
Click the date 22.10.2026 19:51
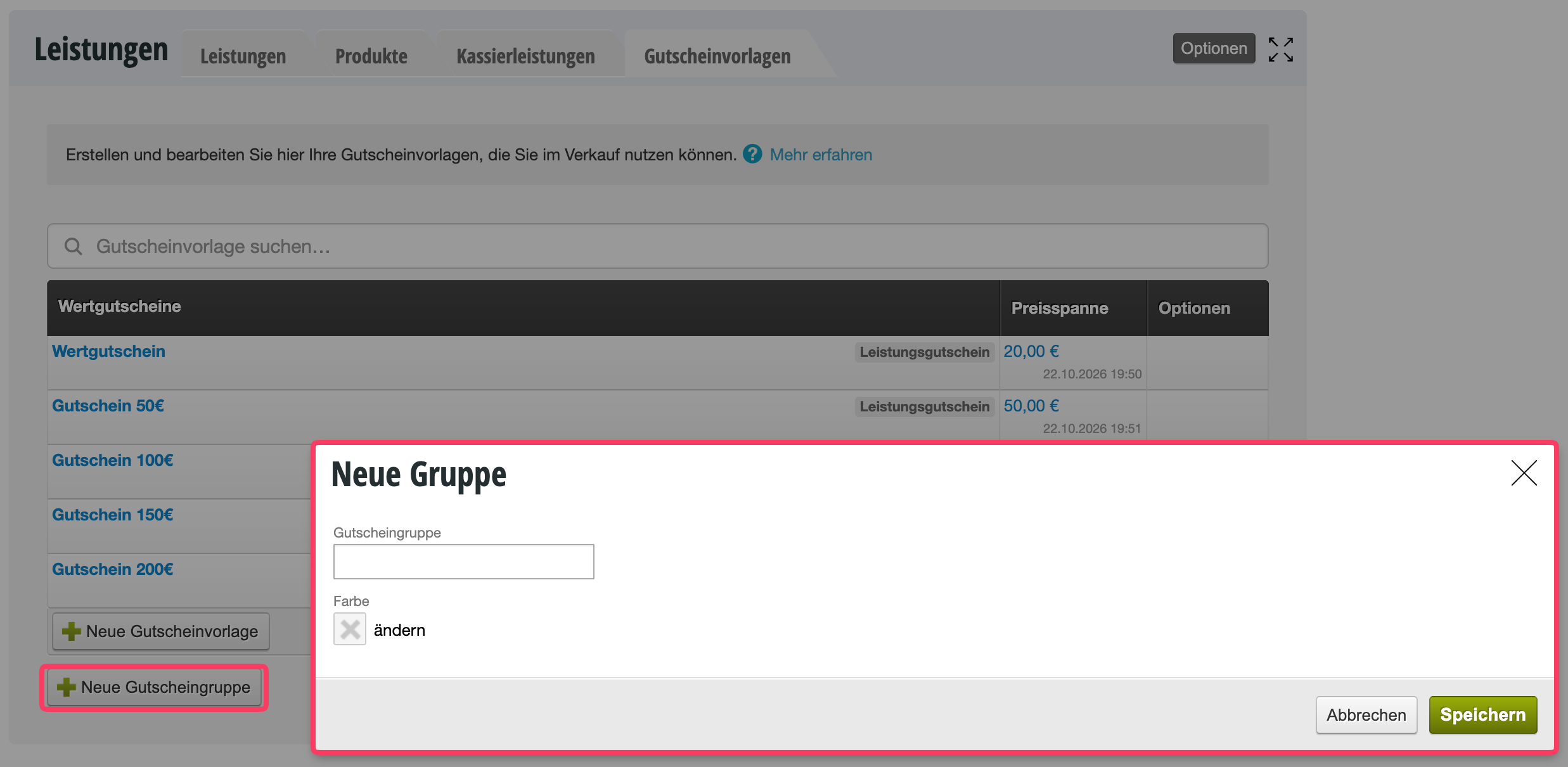pyautogui.click(x=1092, y=429)
